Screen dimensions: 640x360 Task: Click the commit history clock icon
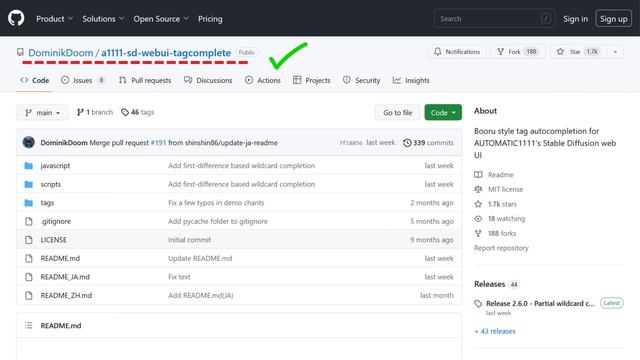407,143
